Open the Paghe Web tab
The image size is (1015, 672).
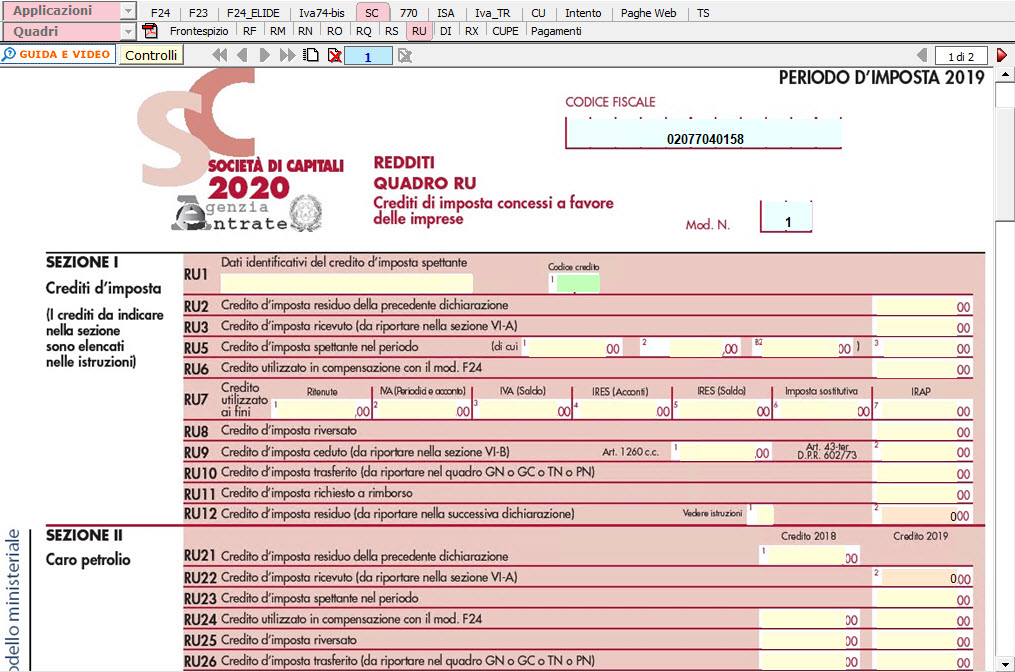pos(648,13)
